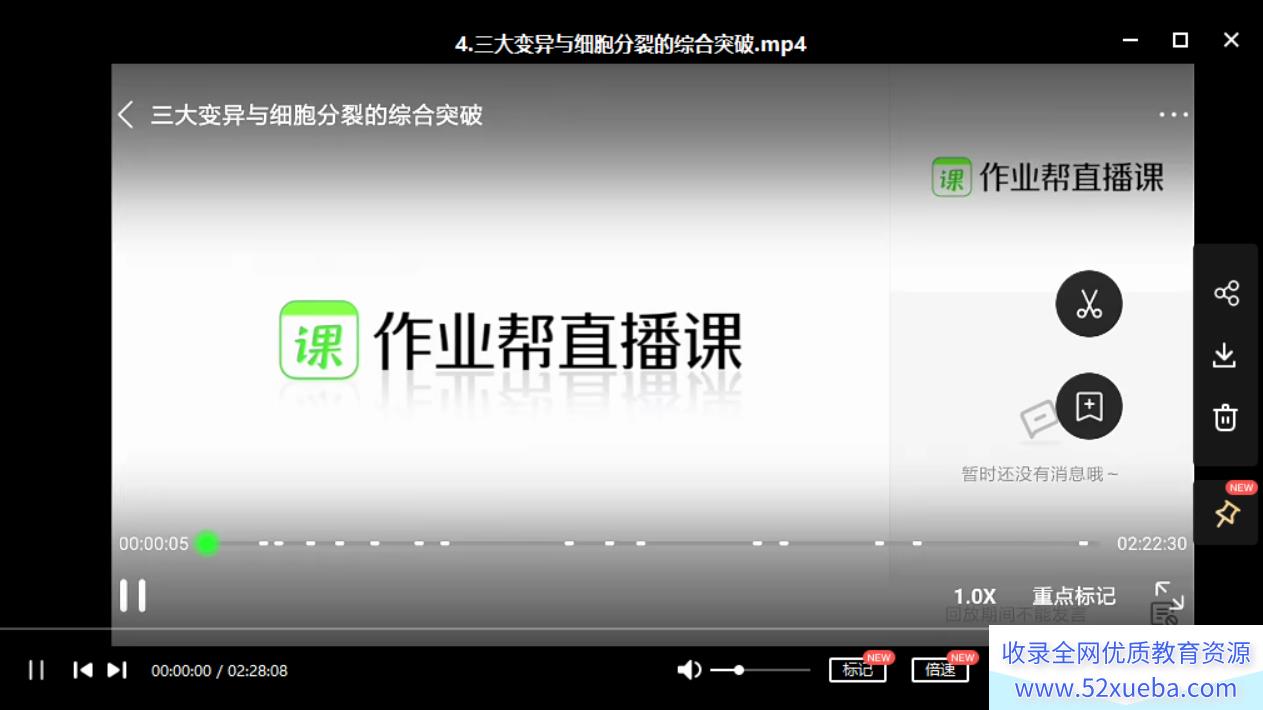Screen dimensions: 1263x710
Task: Click the outer player pause button
Action: coord(36,670)
